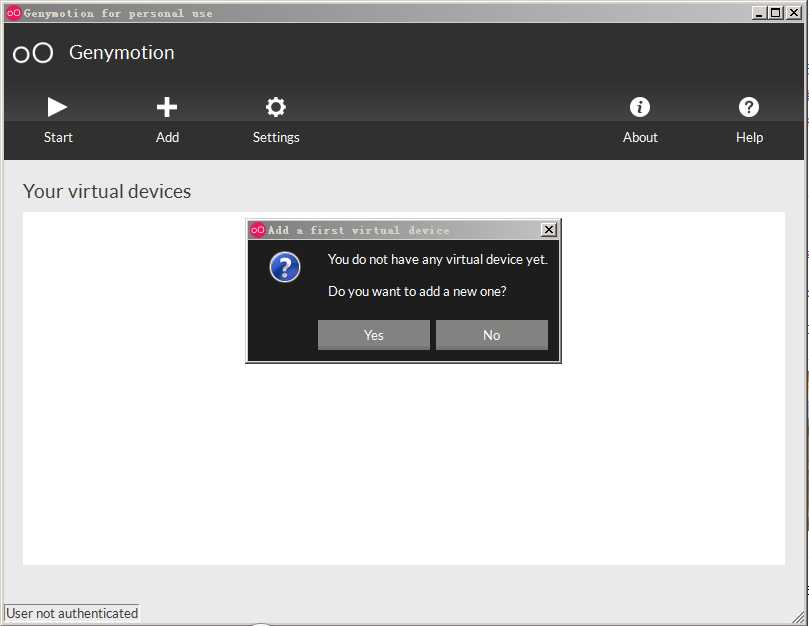Click the Genymotion logo in the header
Screen dimensions: 809x626
33,53
